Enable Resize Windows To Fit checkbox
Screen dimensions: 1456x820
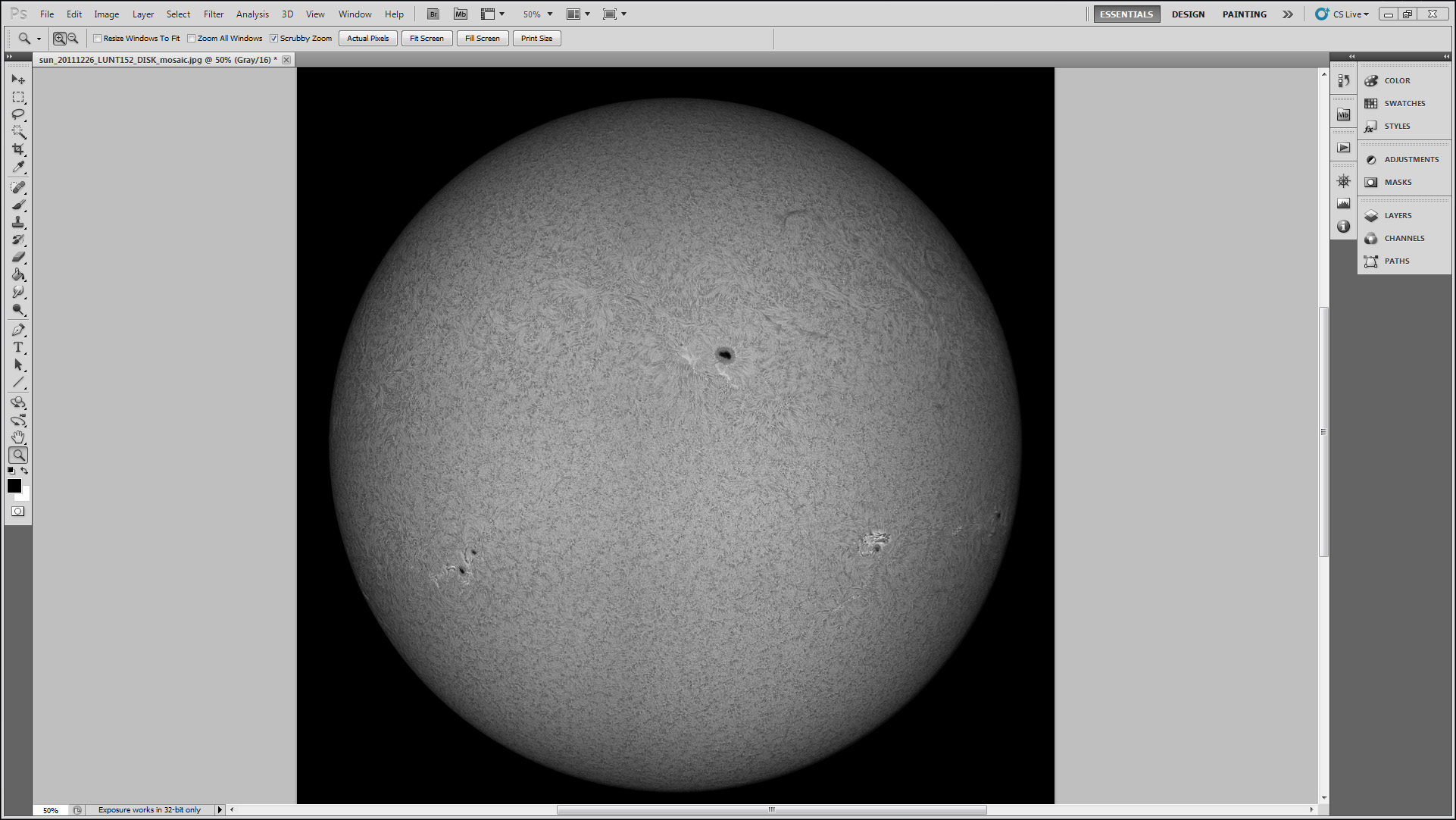click(x=98, y=39)
